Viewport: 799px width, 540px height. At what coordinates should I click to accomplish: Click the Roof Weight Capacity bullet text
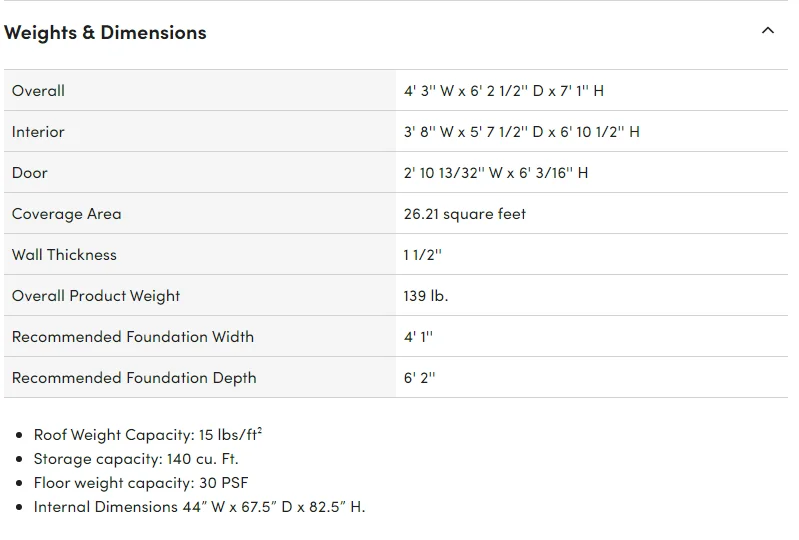(148, 434)
